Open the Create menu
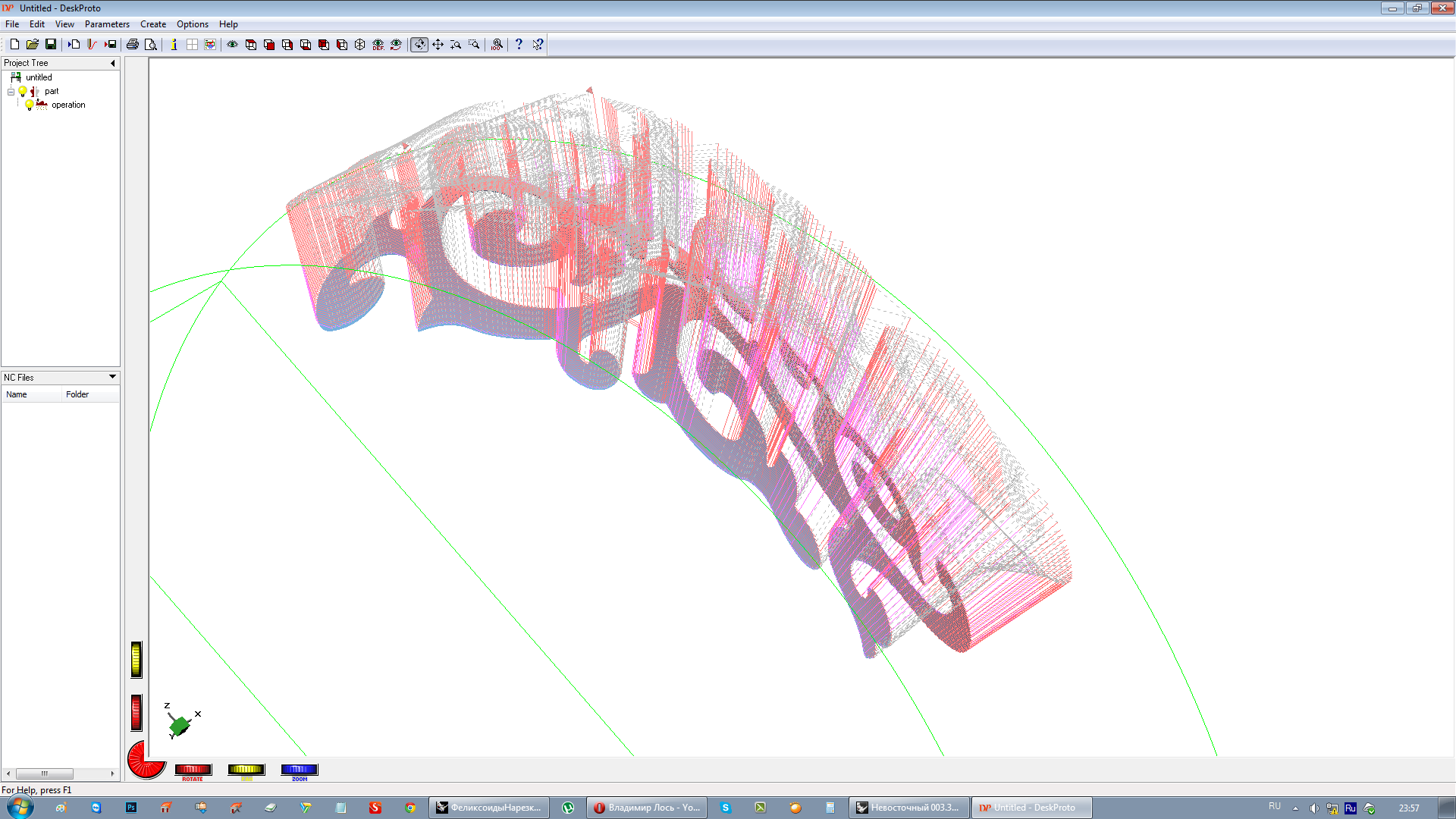This screenshot has height=819, width=1456. pyautogui.click(x=152, y=24)
